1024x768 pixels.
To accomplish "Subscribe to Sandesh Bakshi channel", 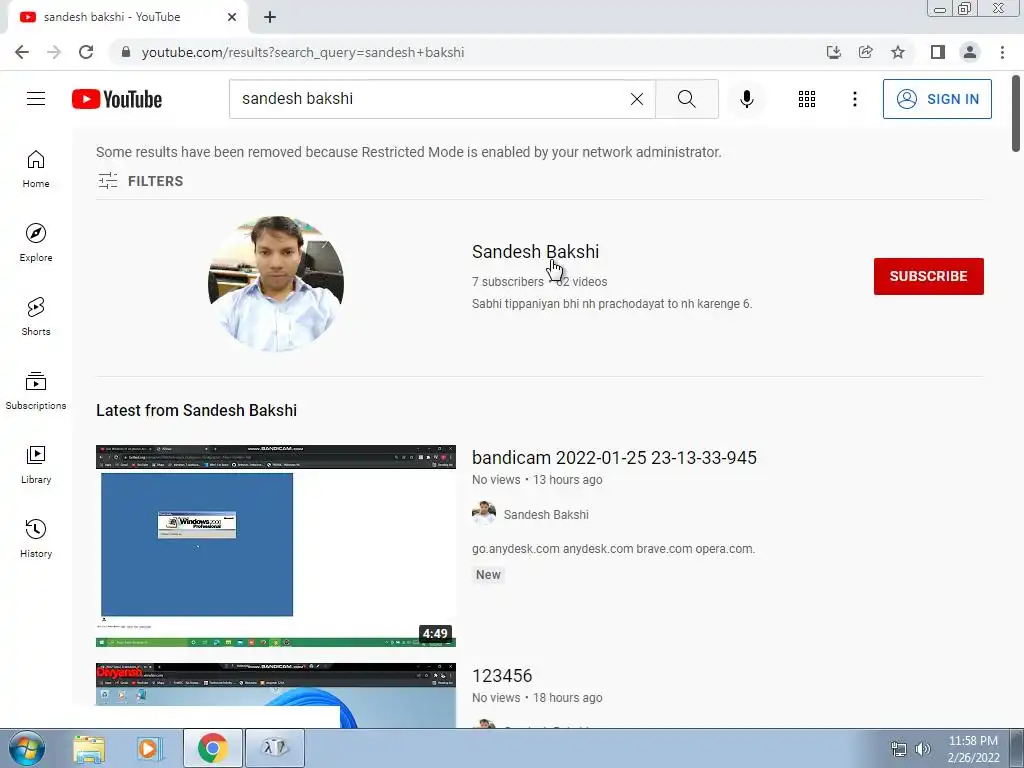I will 928,276.
